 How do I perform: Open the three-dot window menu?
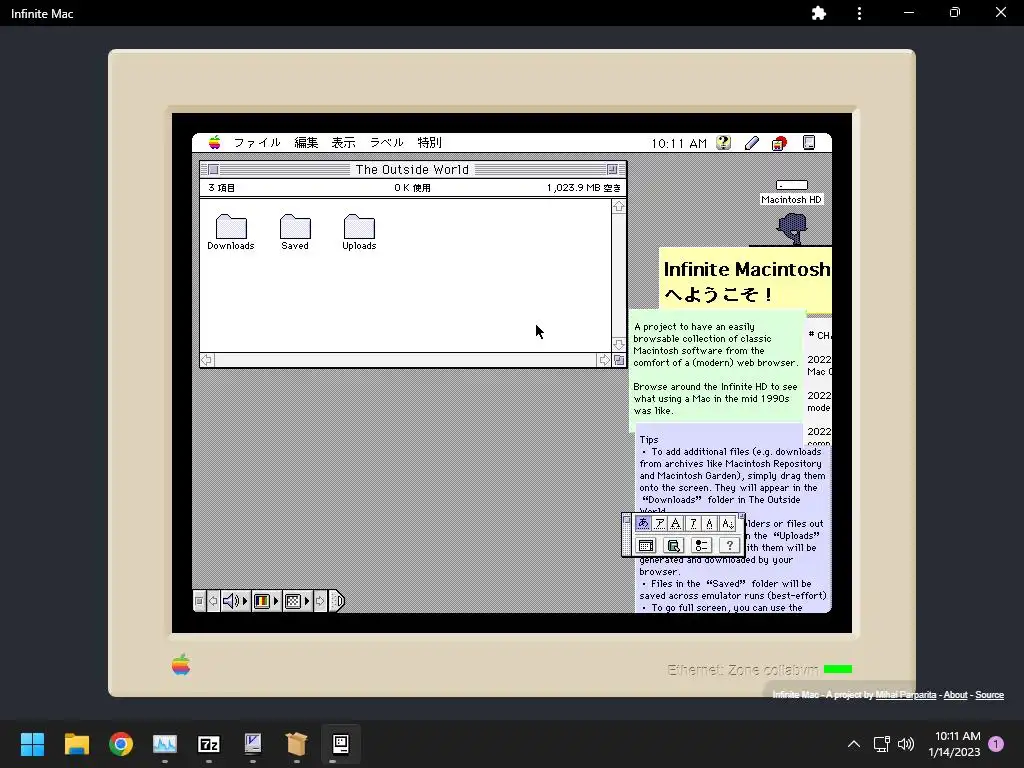(x=859, y=13)
